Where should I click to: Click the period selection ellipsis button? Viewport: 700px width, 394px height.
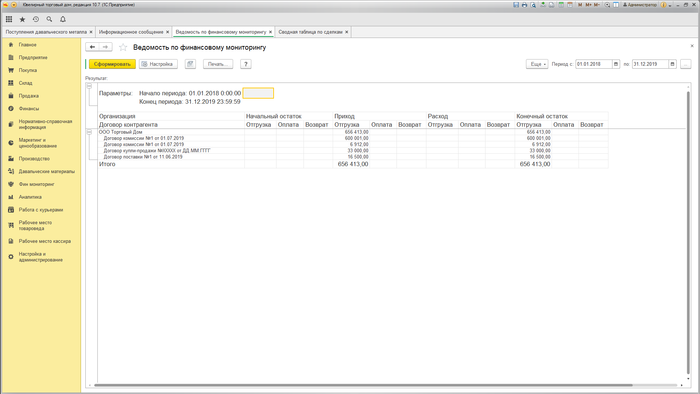coord(686,64)
